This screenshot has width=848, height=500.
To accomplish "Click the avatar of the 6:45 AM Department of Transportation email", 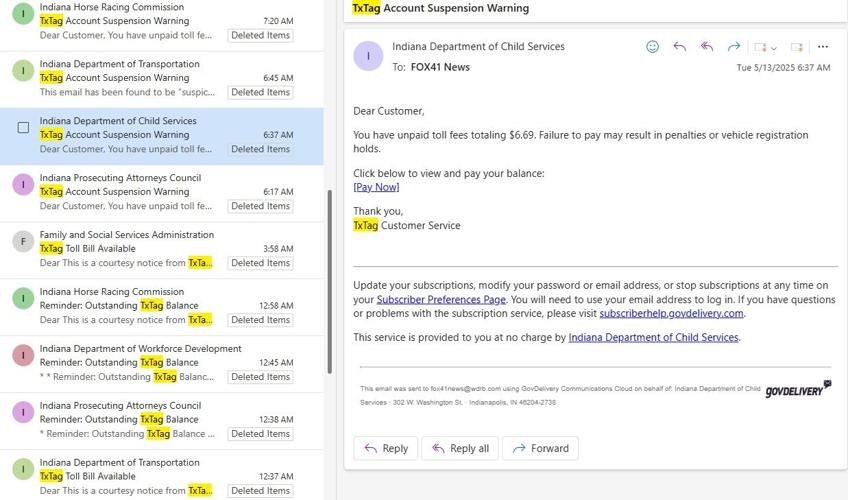I will tap(23, 71).
